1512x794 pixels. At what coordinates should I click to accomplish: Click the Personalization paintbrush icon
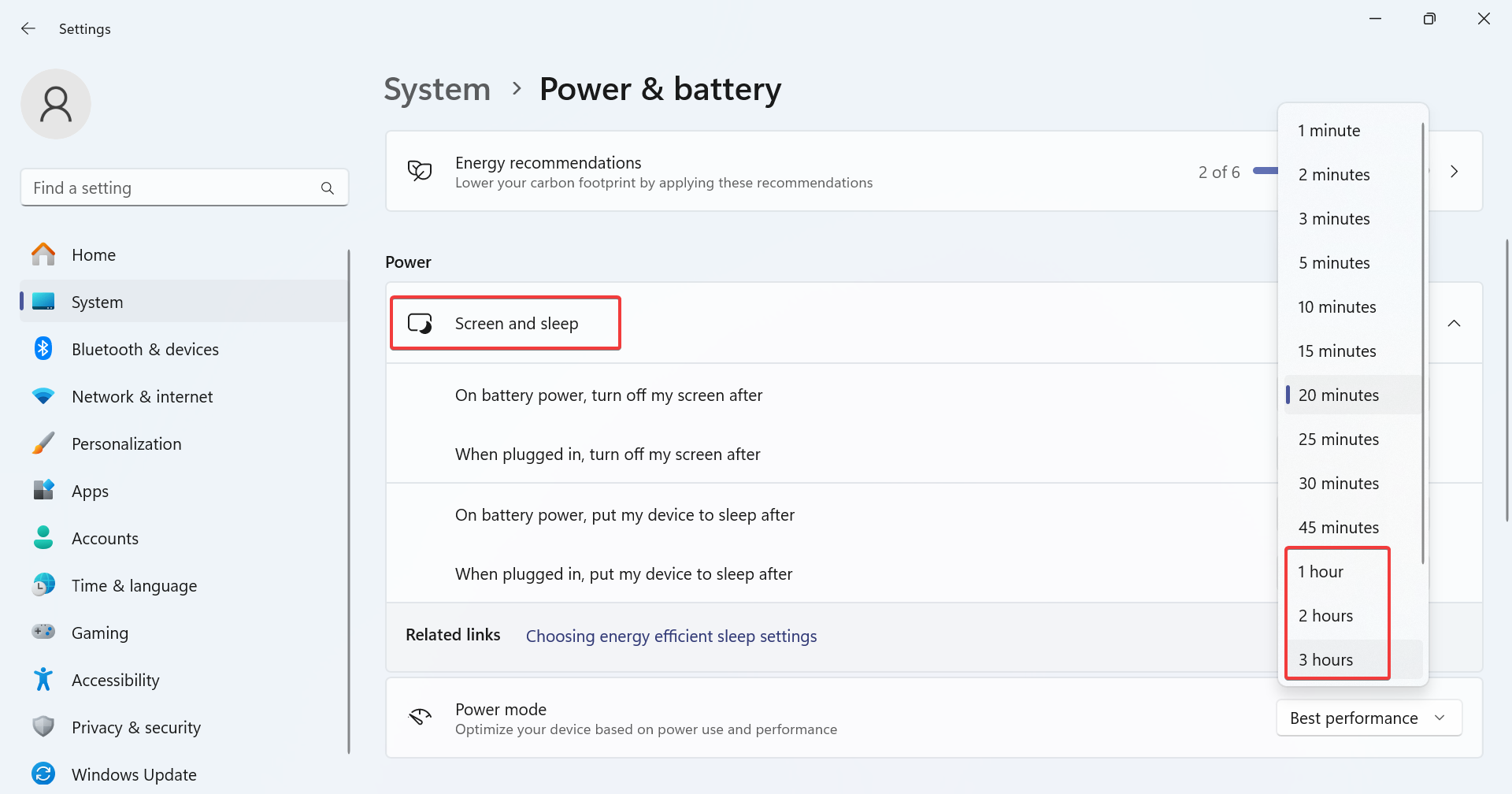43,443
